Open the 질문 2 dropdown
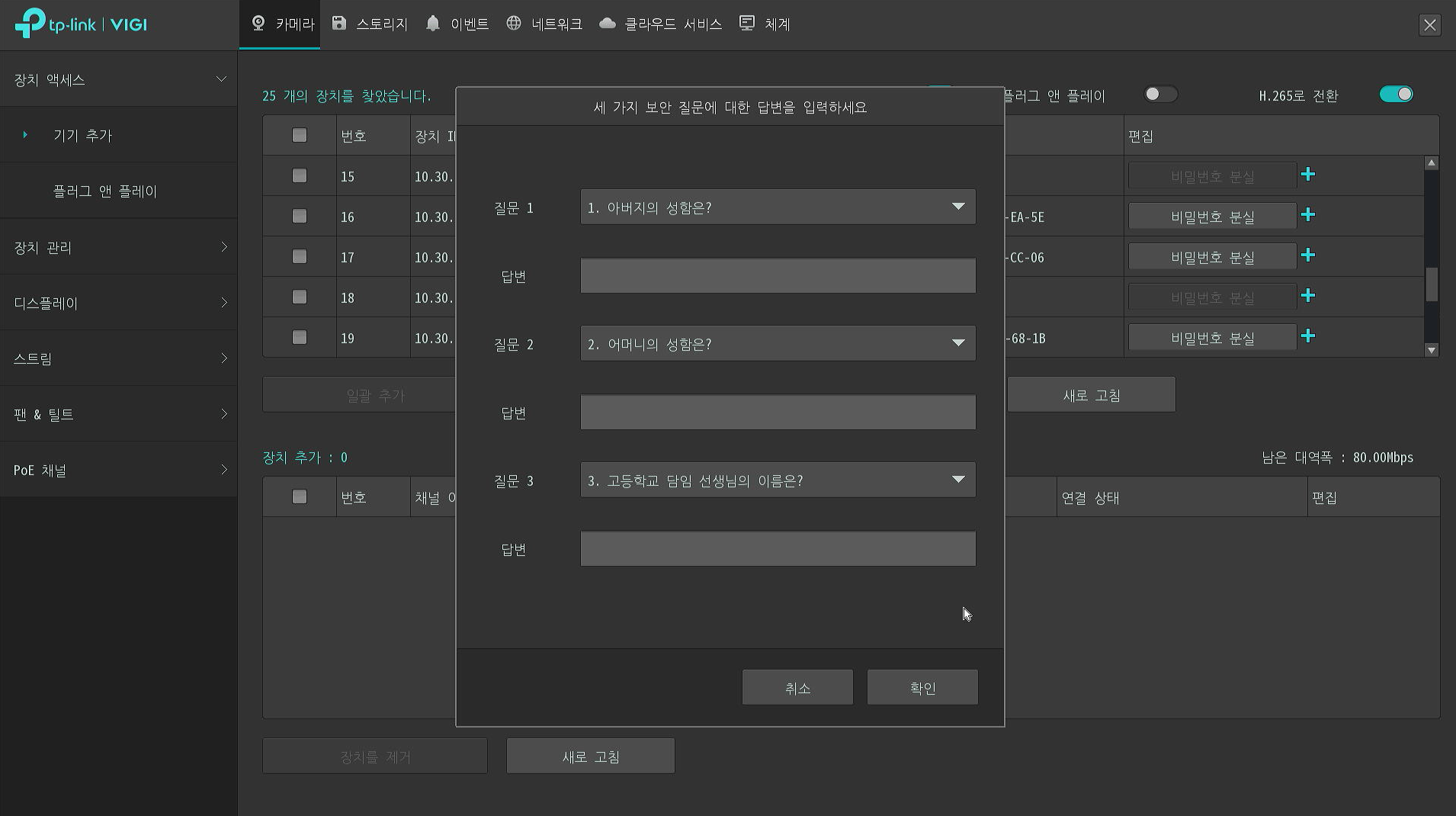The height and width of the screenshot is (816, 1456). [x=778, y=343]
